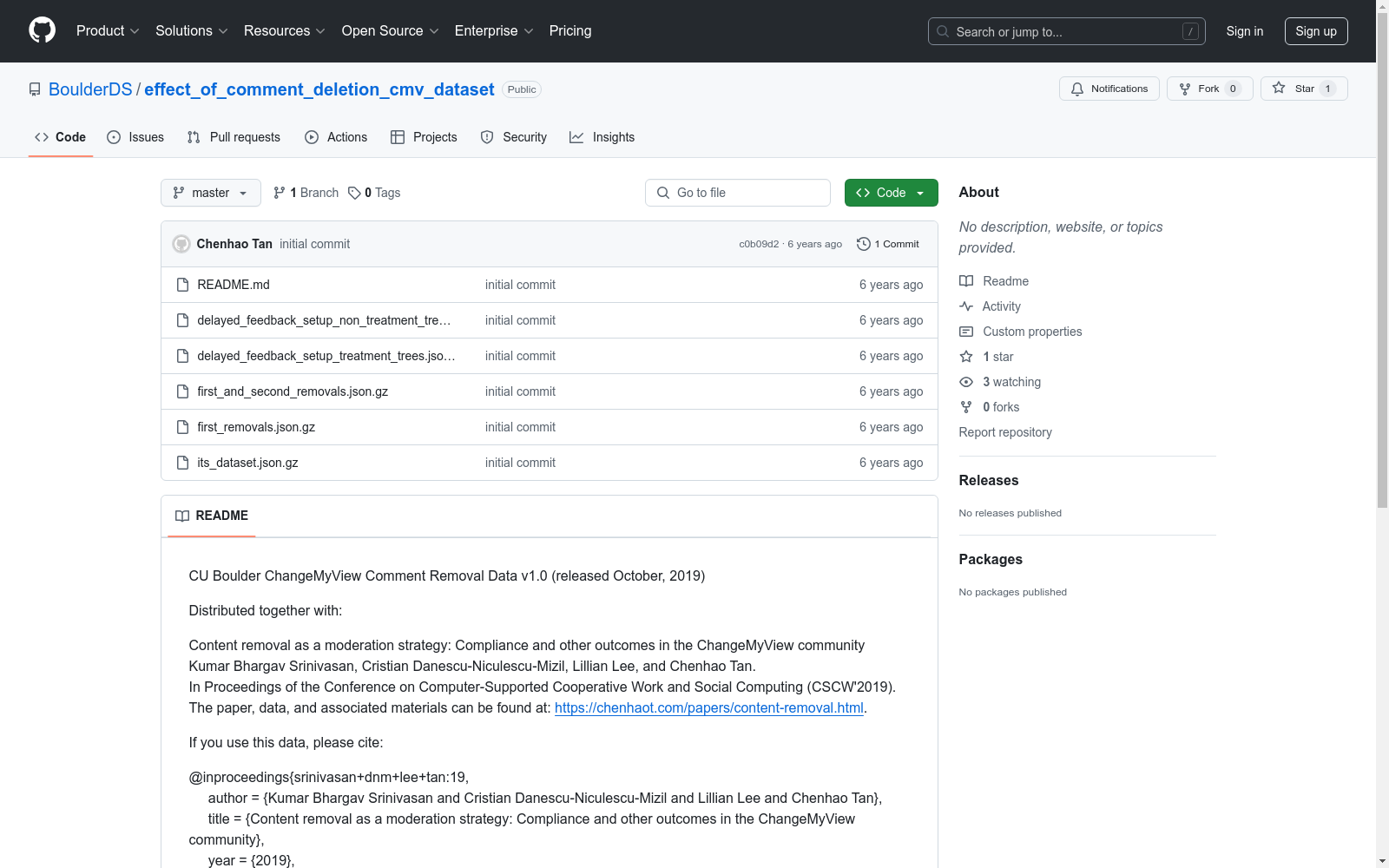
Task: Click the repository icon beside BoulderDS
Action: coord(35,89)
